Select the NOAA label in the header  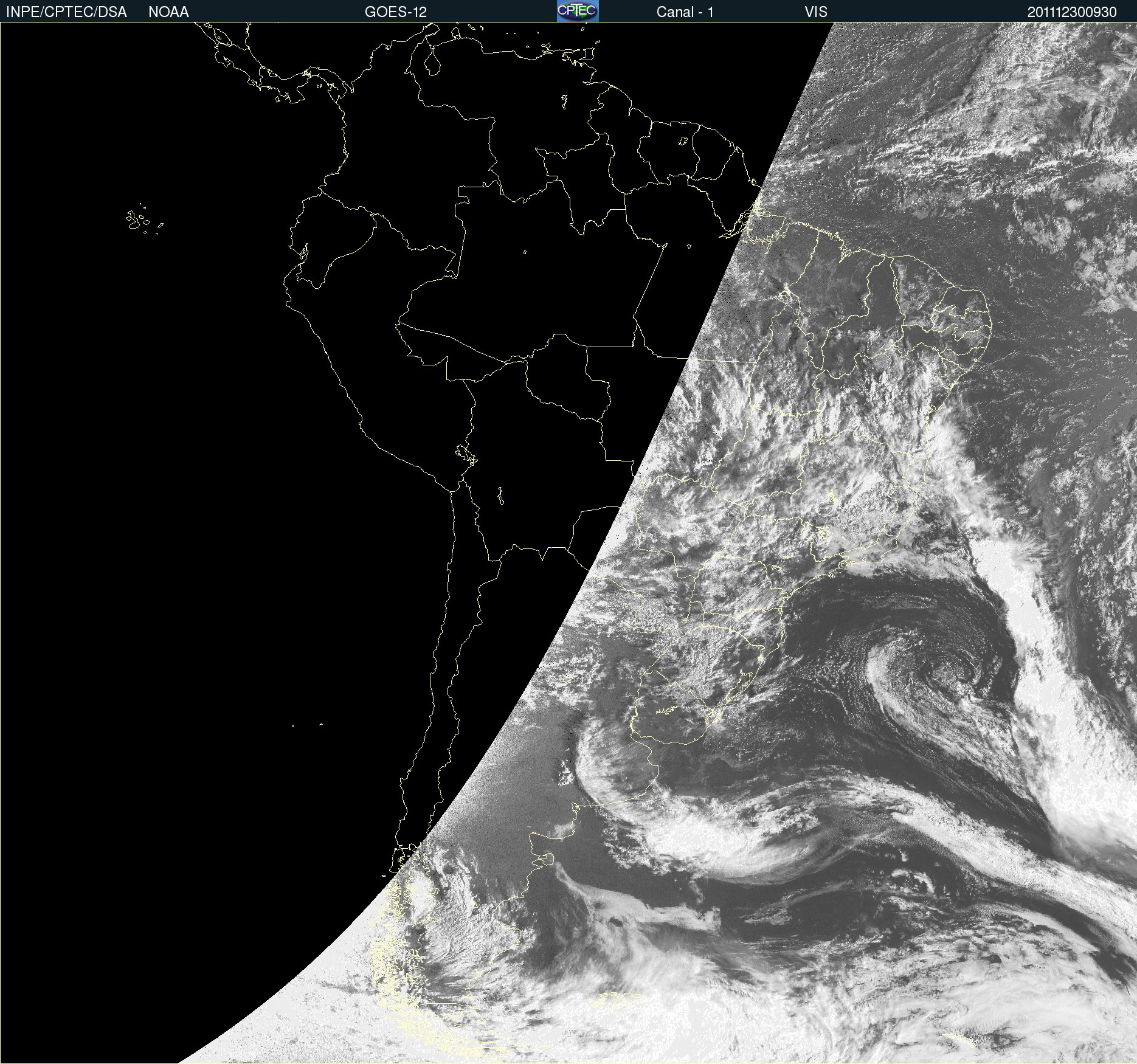click(x=168, y=12)
